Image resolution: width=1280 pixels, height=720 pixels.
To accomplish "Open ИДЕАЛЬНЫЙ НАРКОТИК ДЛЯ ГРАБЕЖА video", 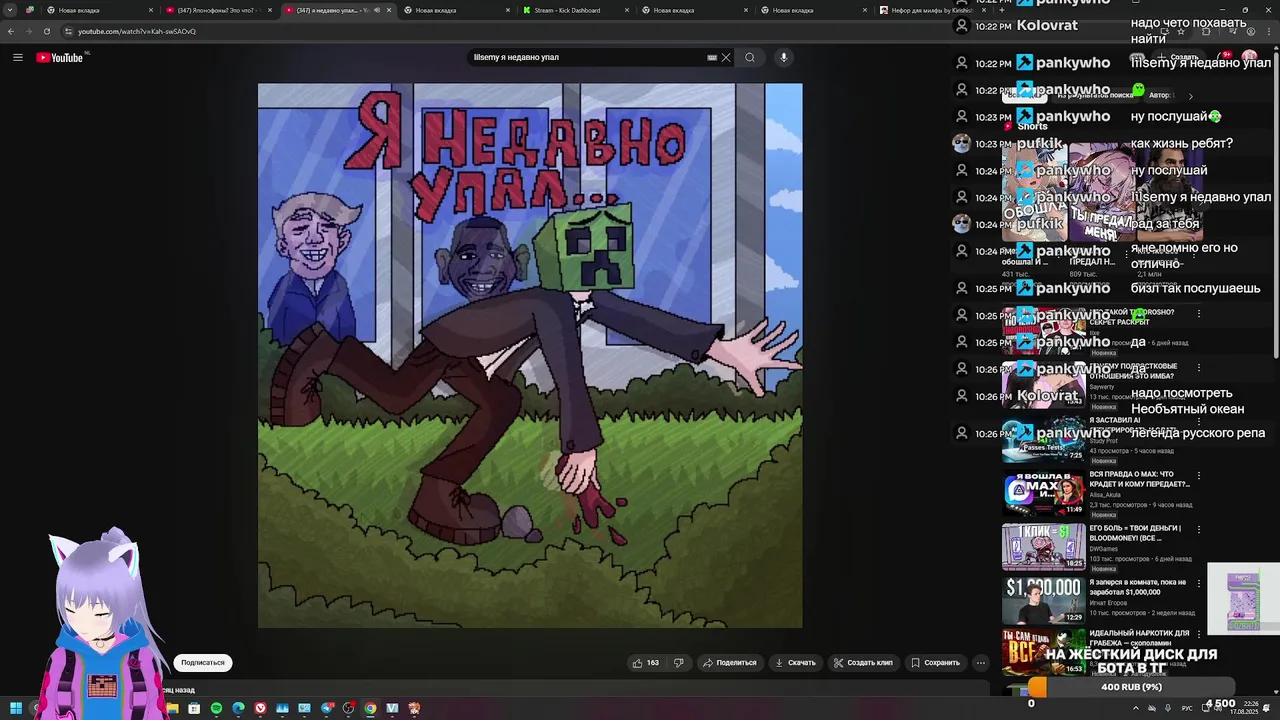I will click(1043, 650).
